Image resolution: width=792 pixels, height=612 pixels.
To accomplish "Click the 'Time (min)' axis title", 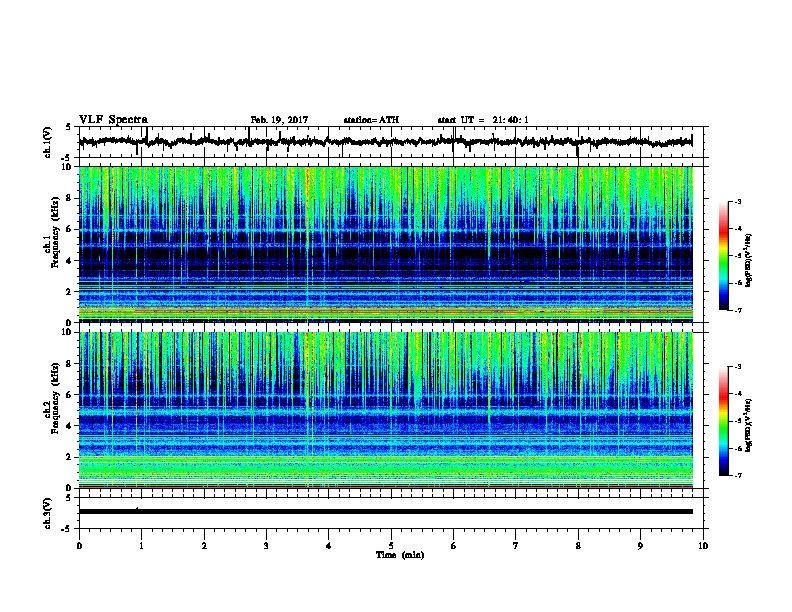I will tap(400, 555).
